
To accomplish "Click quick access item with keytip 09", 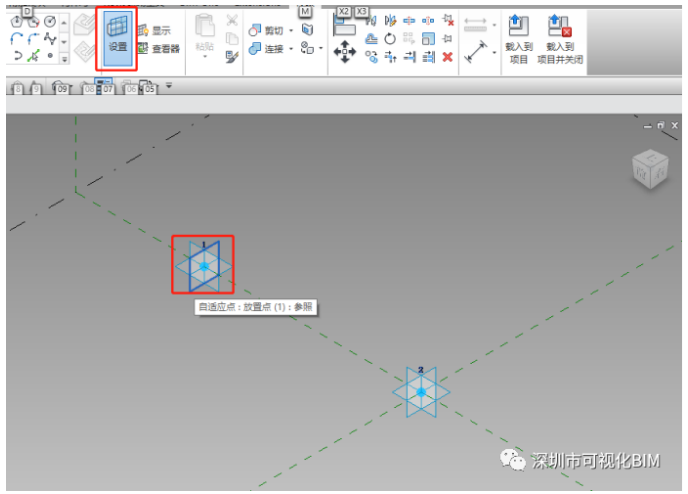I will [60, 87].
